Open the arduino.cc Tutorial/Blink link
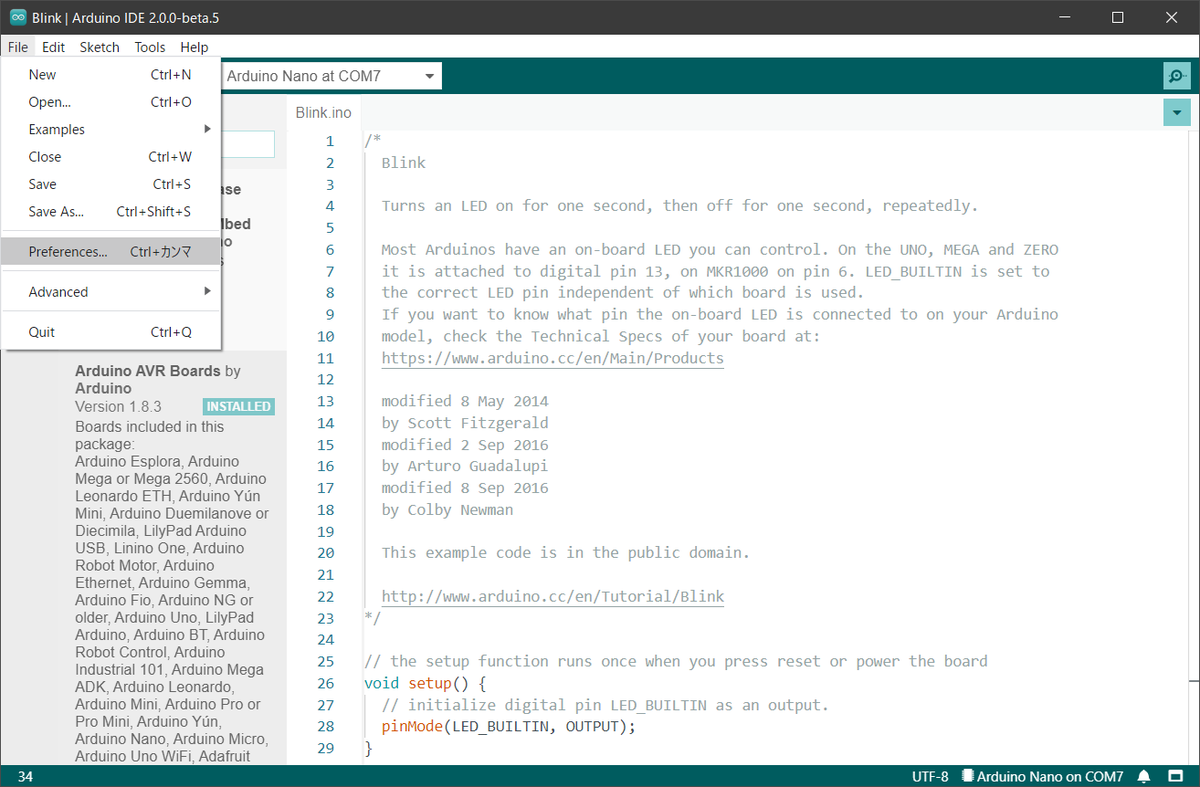 [x=552, y=596]
